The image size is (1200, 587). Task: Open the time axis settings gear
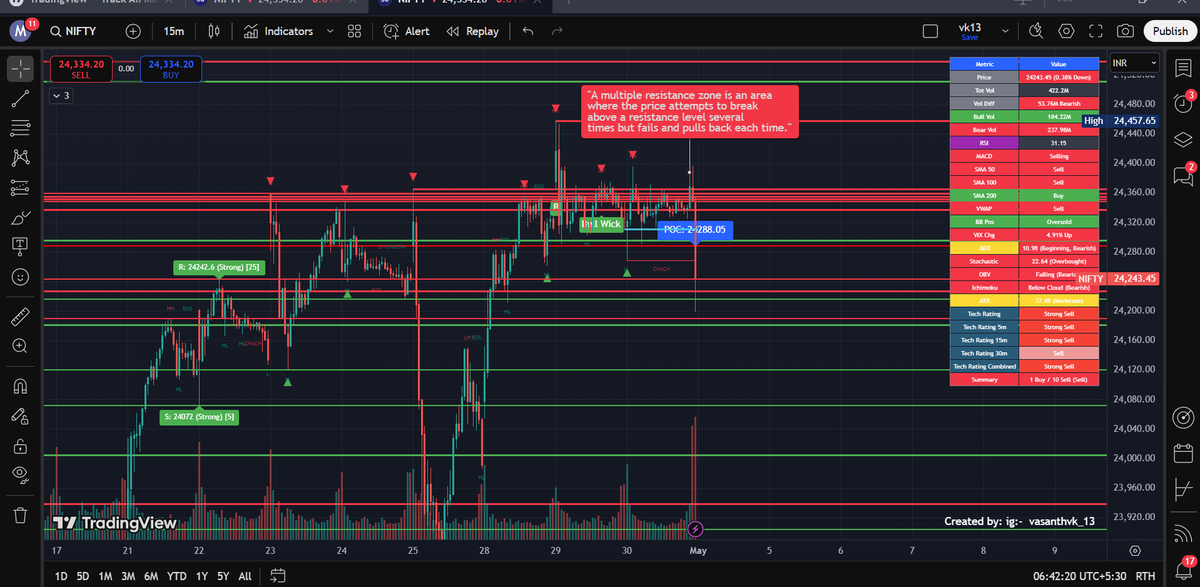1135,550
